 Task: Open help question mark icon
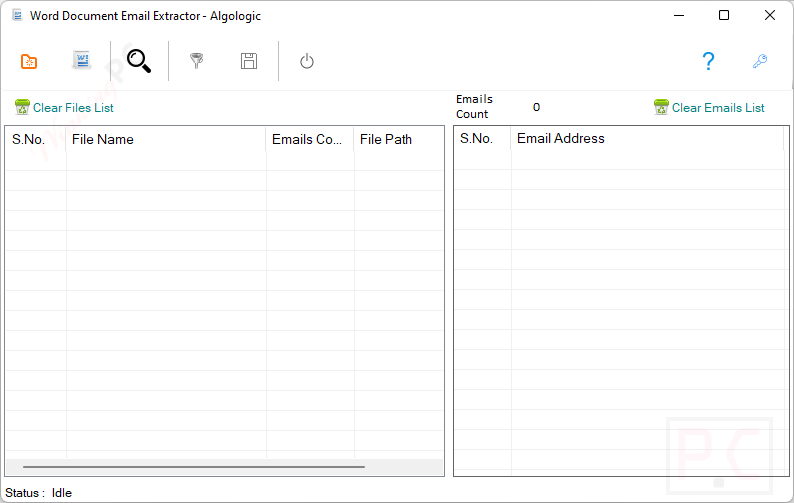[708, 61]
